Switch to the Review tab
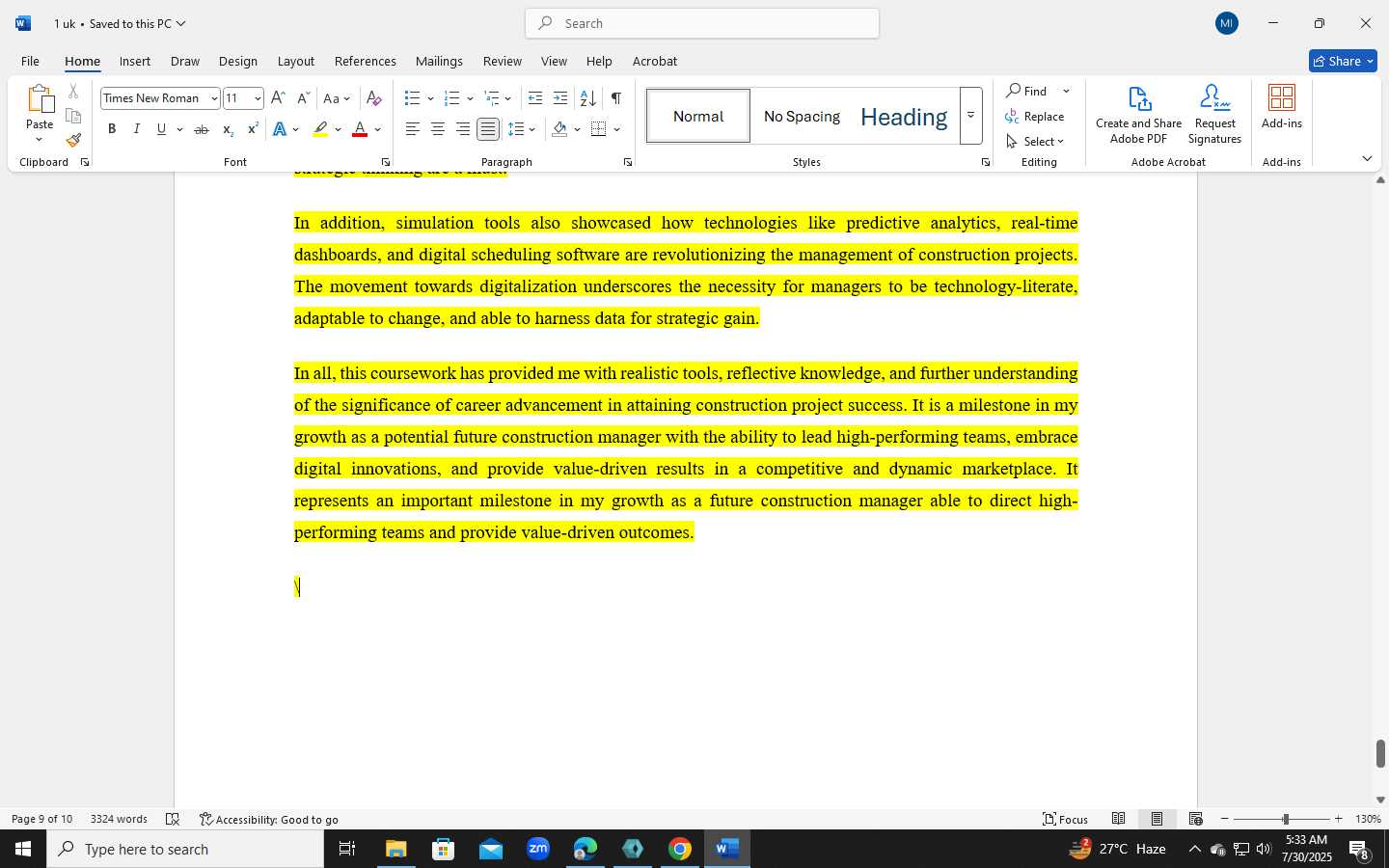The image size is (1389, 868). pyautogui.click(x=502, y=61)
